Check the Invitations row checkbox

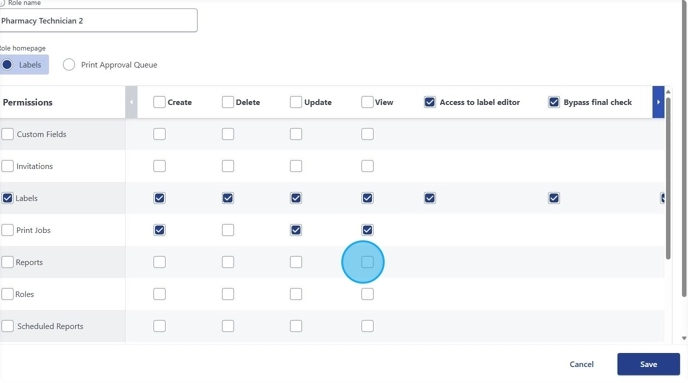pyautogui.click(x=7, y=166)
